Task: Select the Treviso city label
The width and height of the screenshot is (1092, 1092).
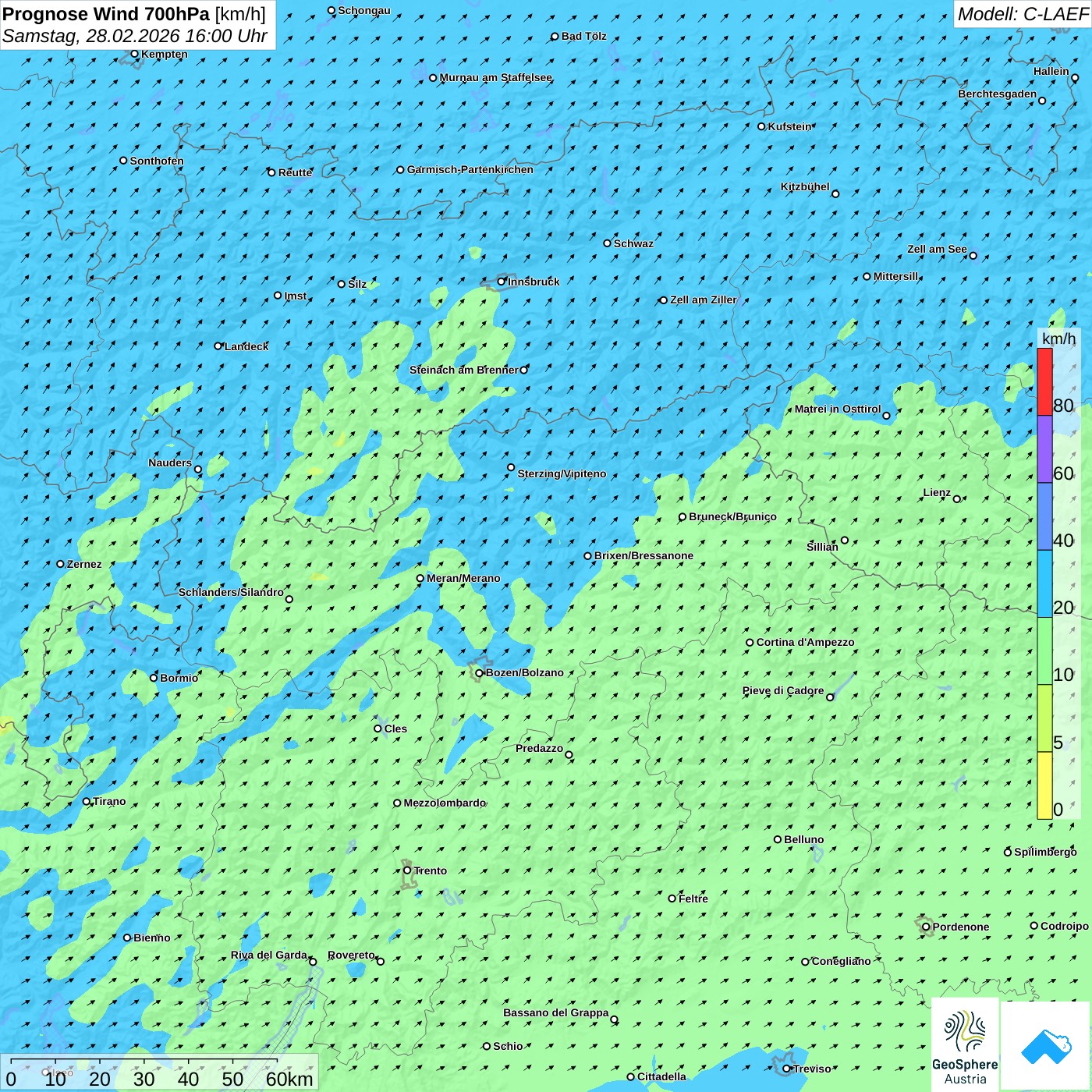Action: click(812, 1069)
